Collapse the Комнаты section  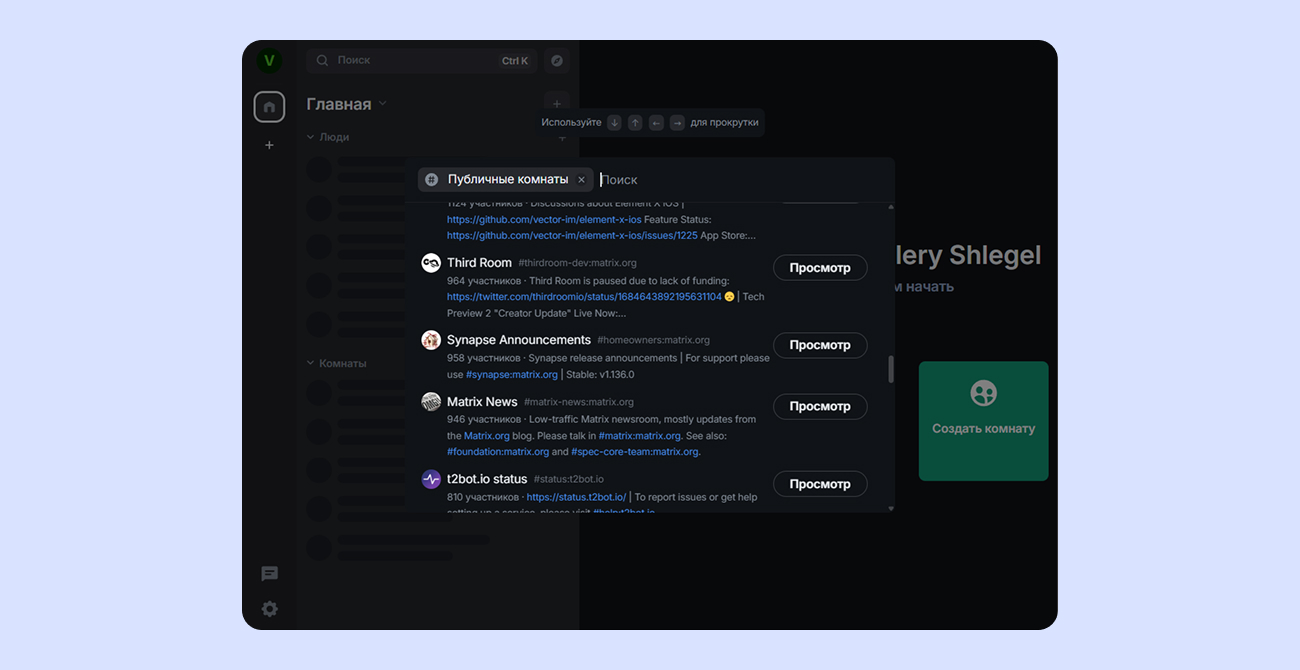(337, 363)
